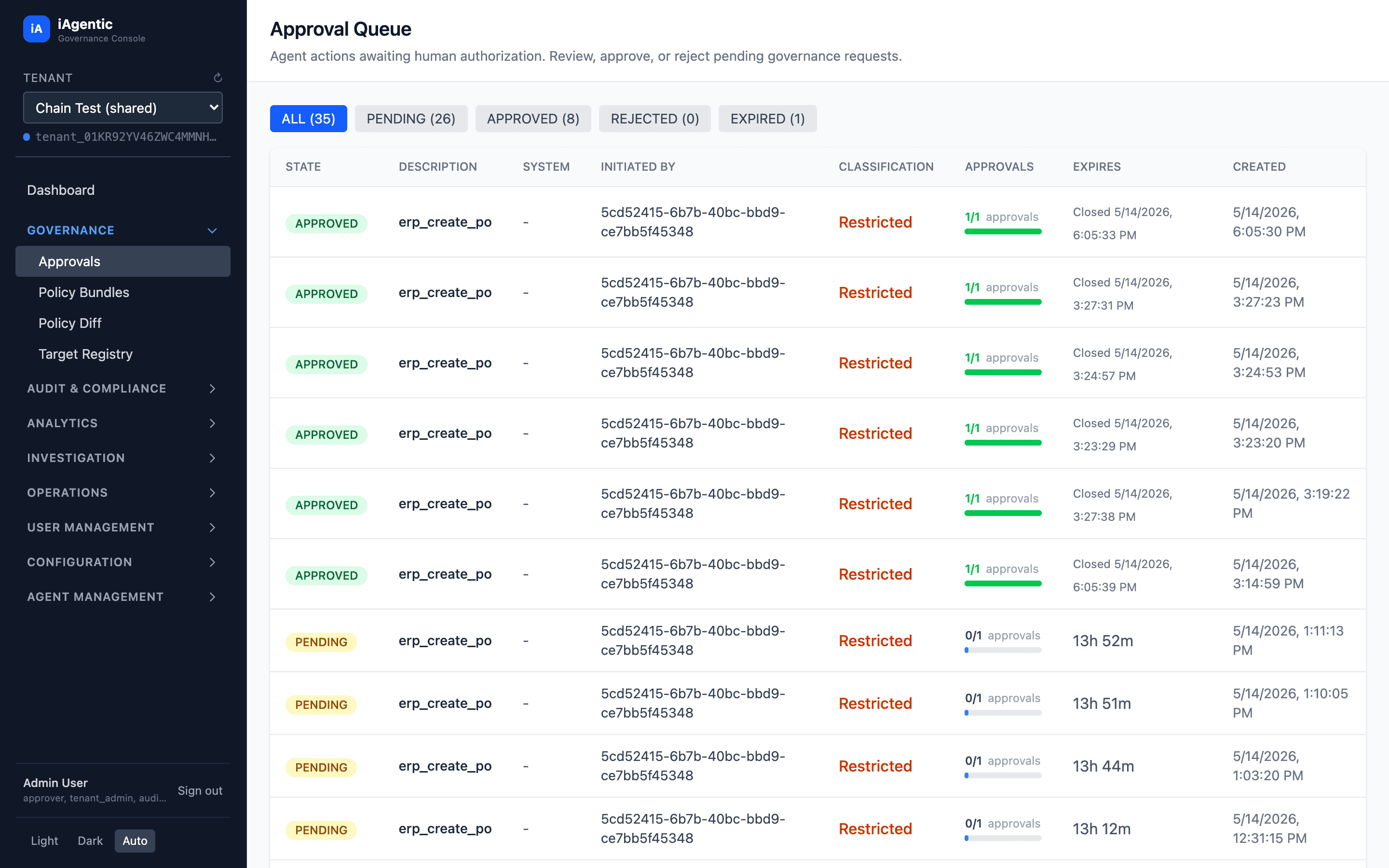This screenshot has height=868, width=1389.
Task: Click PENDING badge for 1:11:13 PM request
Action: [x=321, y=642]
